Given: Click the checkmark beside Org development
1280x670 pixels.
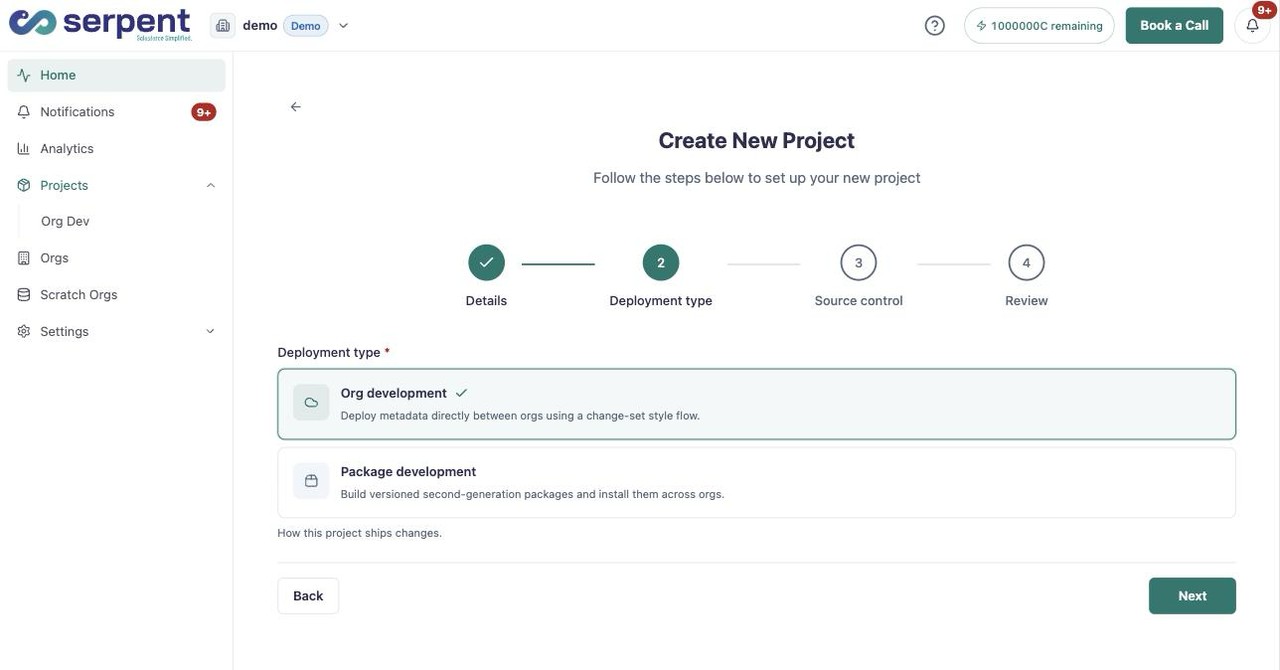Looking at the screenshot, I should click(461, 393).
